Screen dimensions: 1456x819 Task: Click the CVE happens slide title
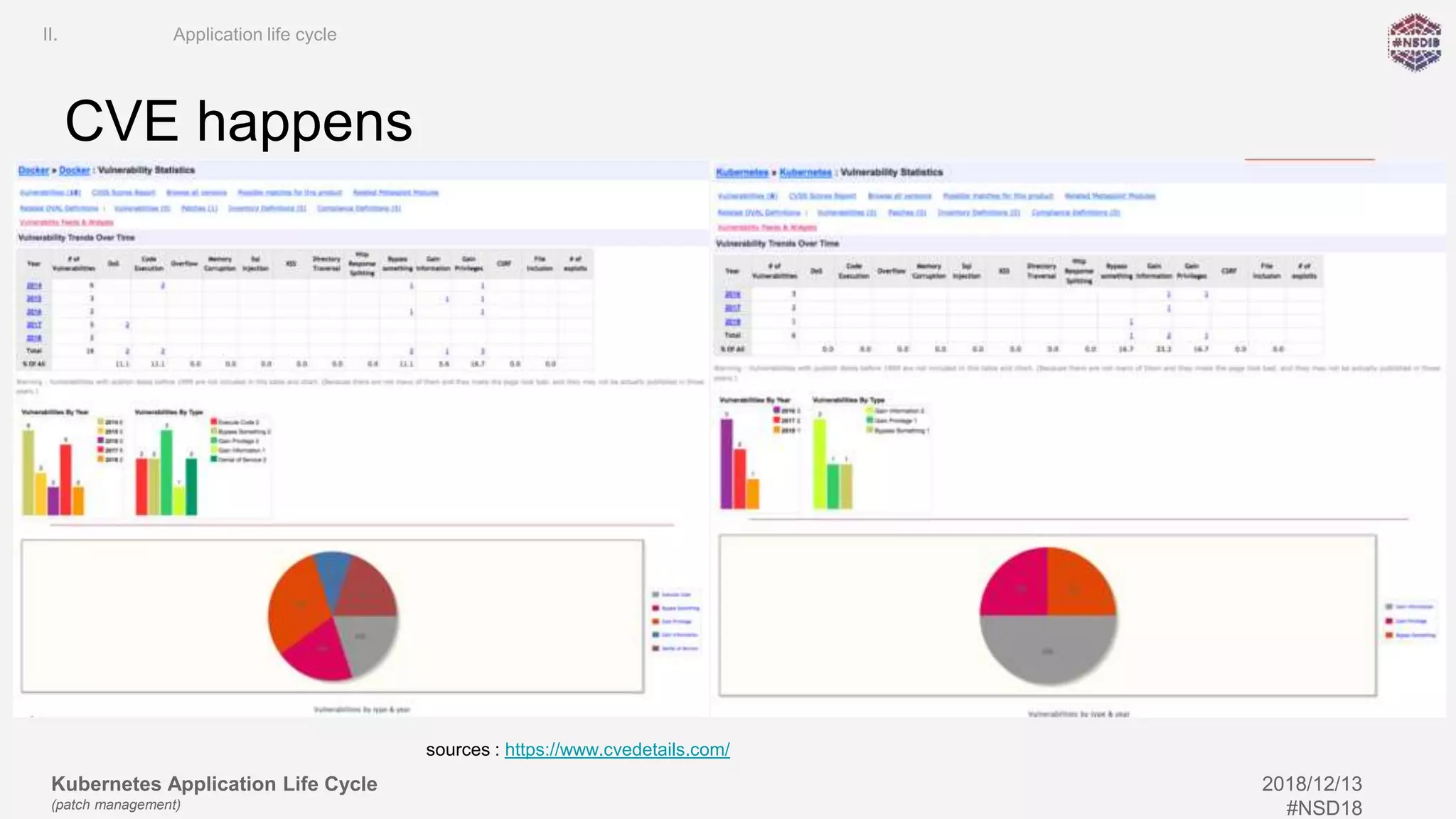point(239,122)
